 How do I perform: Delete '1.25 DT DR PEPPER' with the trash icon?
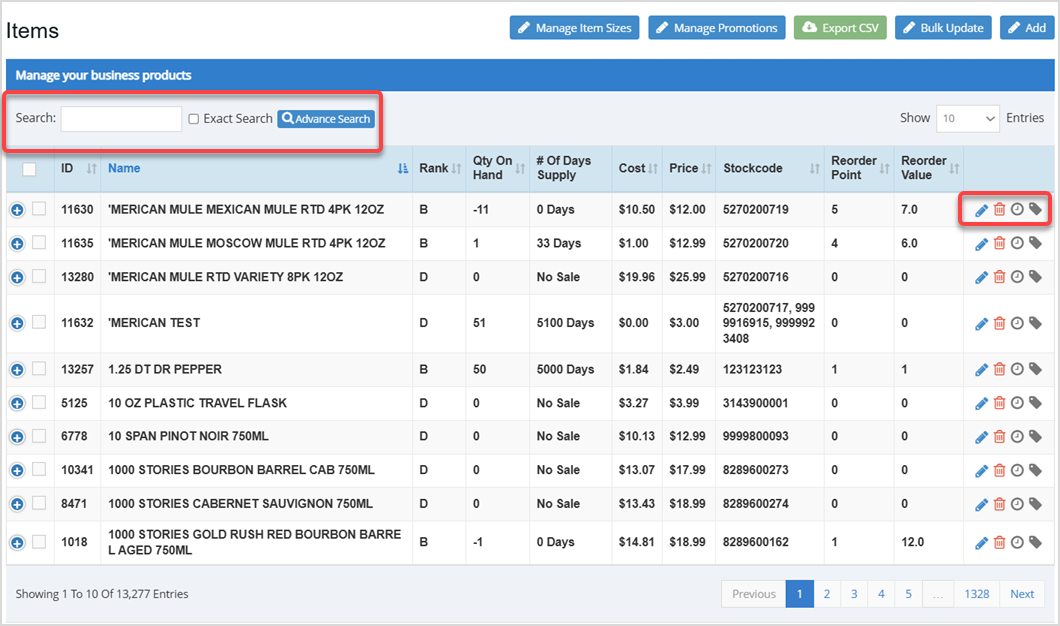[x=999, y=369]
